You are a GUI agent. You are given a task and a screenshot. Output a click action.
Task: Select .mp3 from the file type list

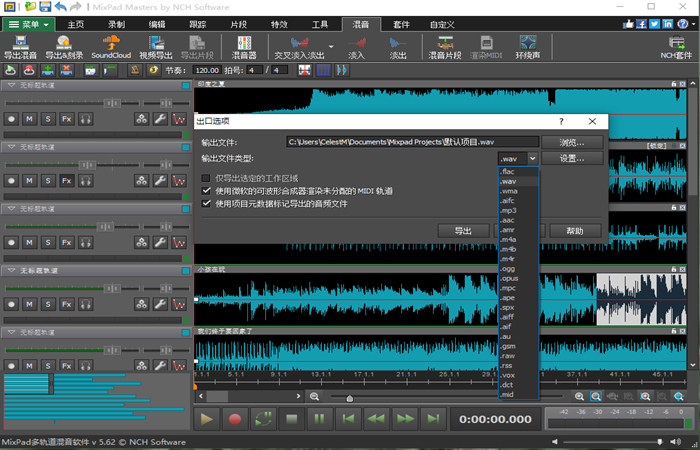tap(519, 210)
